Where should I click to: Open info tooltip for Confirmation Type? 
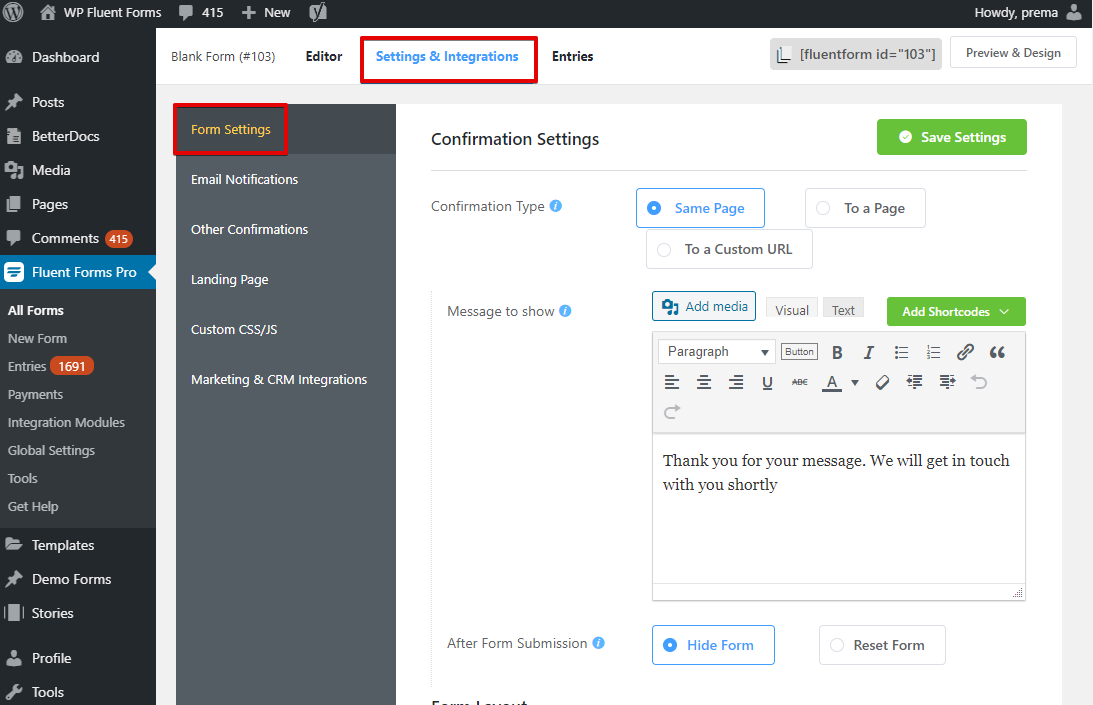(x=556, y=206)
